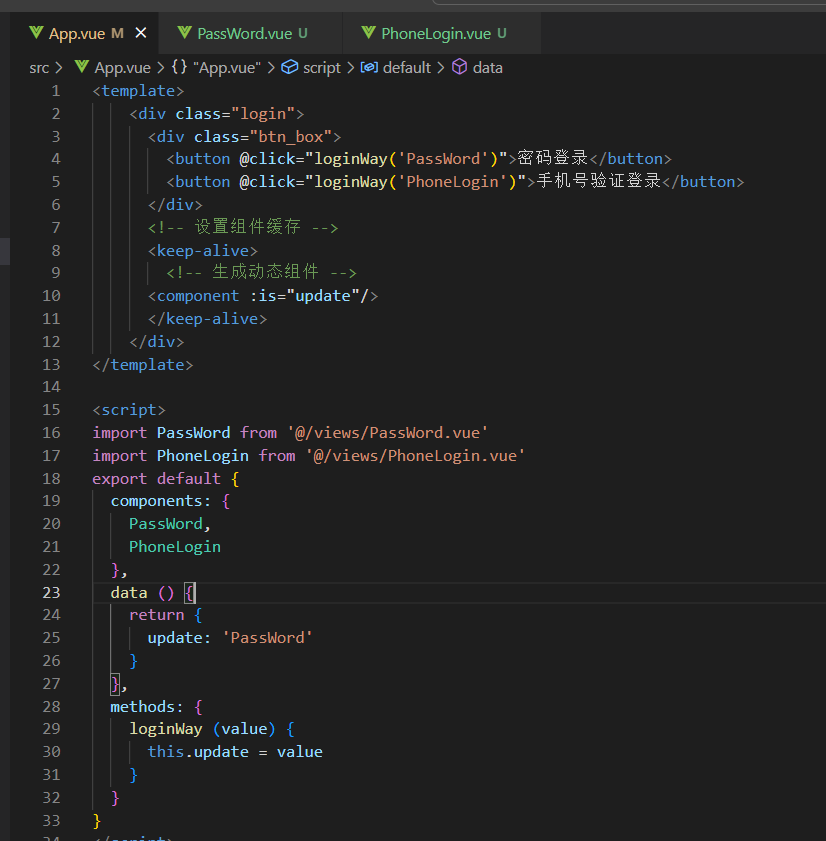Open the PassWord.vue tab

click(x=252, y=34)
